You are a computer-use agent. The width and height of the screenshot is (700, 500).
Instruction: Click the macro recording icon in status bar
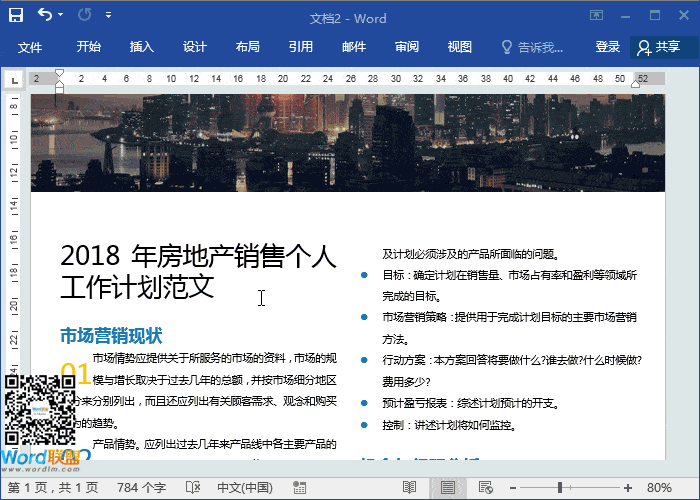[297, 487]
